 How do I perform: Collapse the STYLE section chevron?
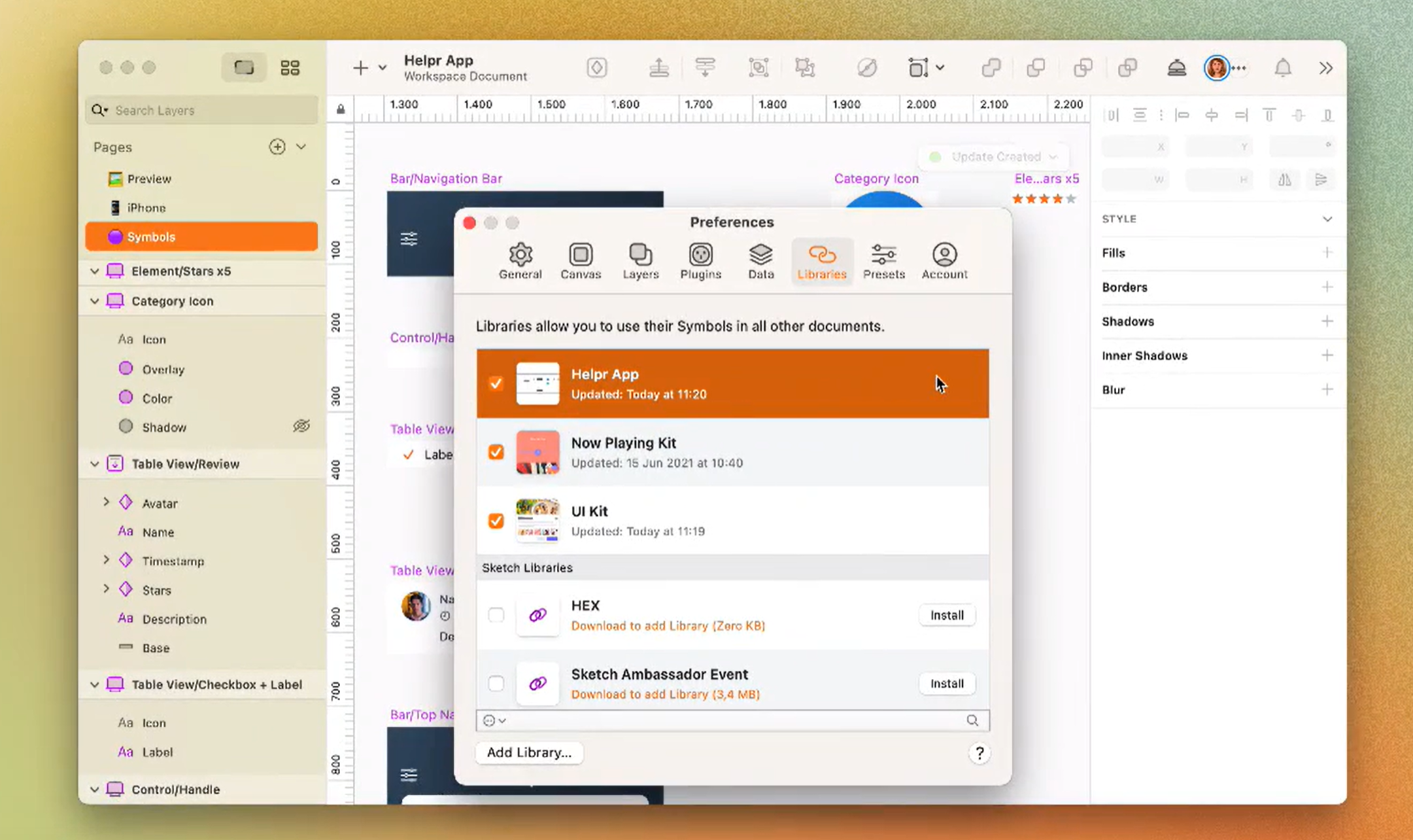1327,219
